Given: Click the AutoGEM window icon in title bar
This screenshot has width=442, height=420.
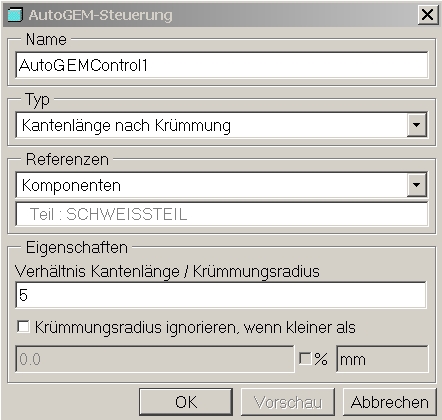Looking at the screenshot, I should pos(15,15).
